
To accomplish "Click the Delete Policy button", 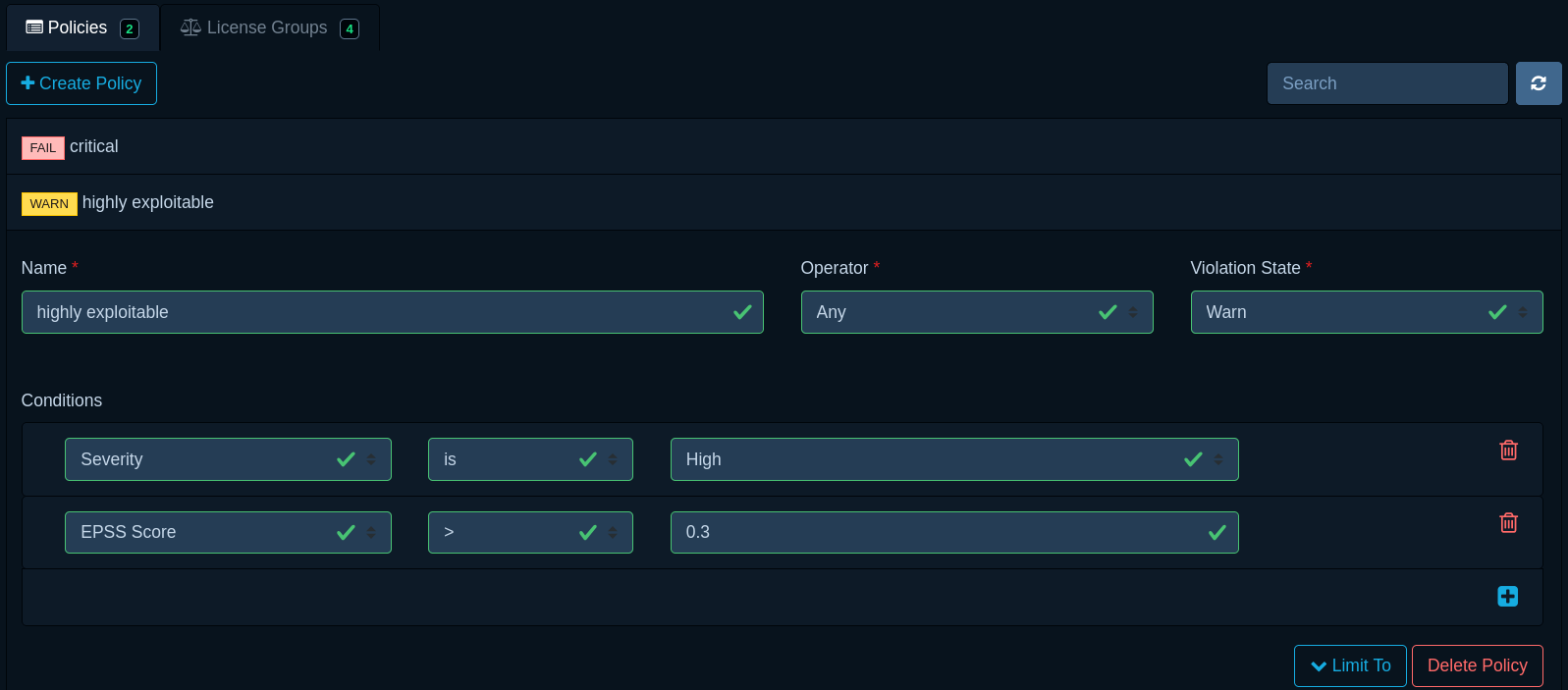I will coord(1478,665).
